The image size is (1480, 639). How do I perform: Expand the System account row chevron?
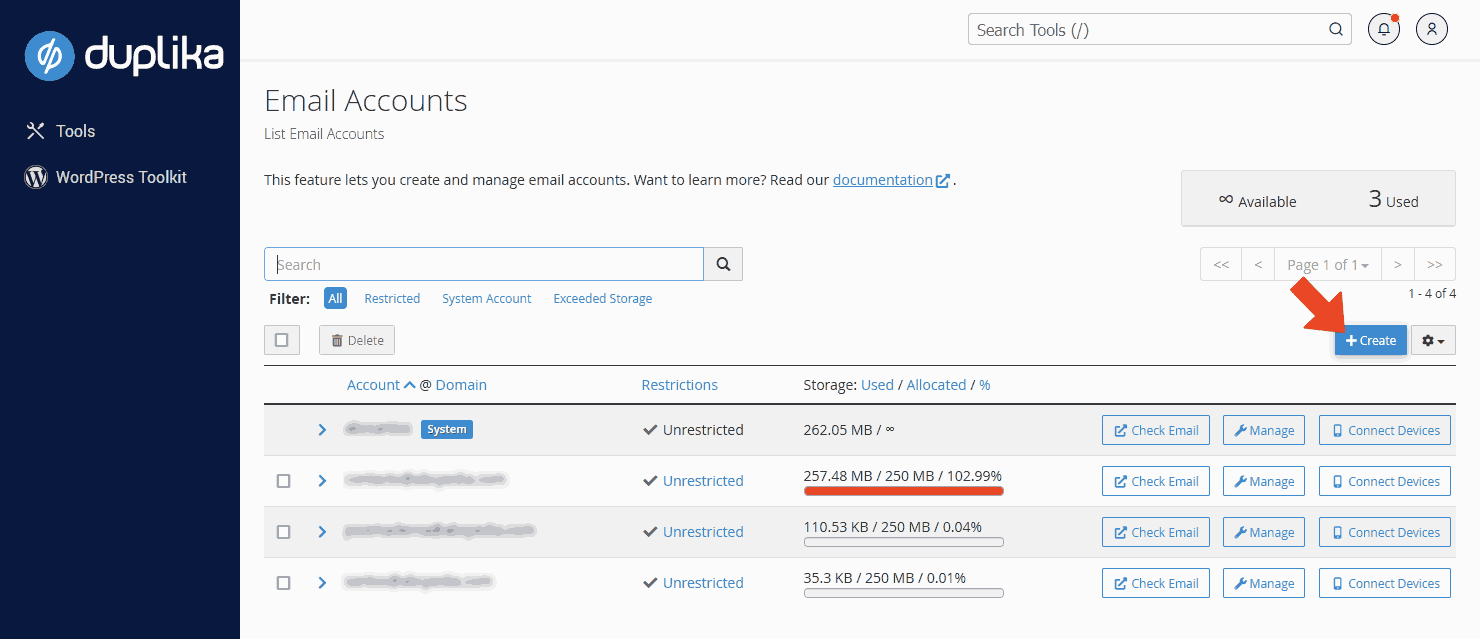[321, 429]
